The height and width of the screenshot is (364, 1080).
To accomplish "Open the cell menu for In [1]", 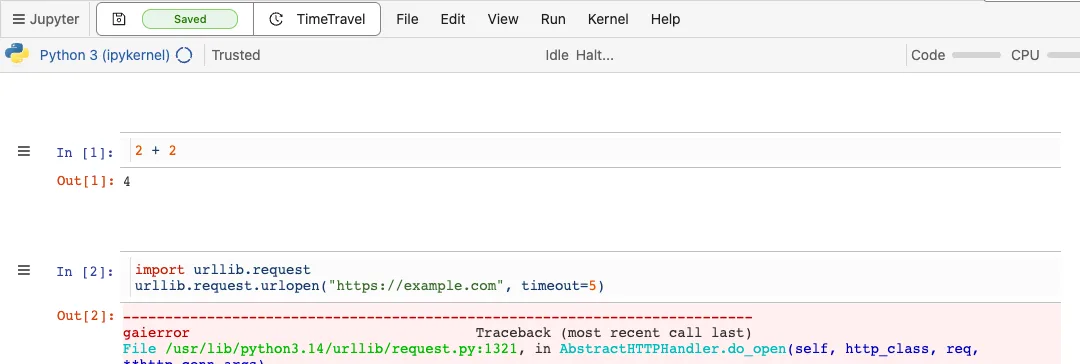I will [24, 152].
